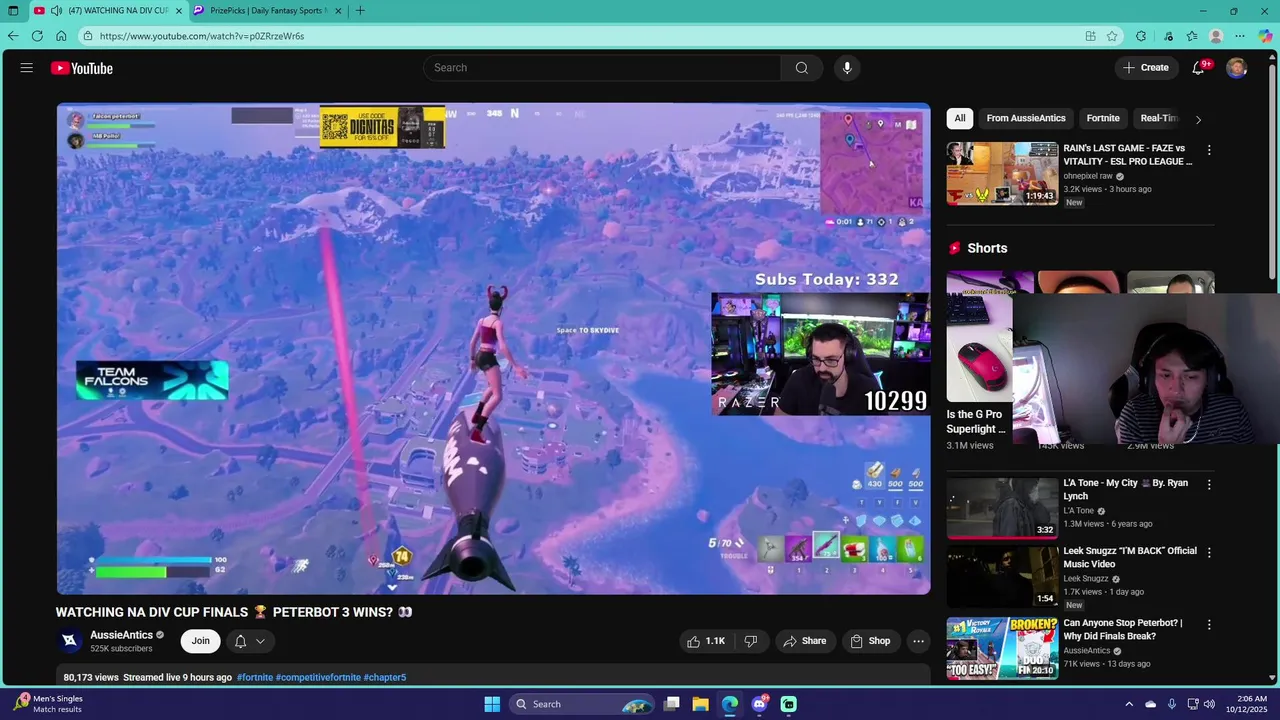This screenshot has height=720, width=1280.
Task: Open options for Leek Snuggz video
Action: click(1209, 553)
